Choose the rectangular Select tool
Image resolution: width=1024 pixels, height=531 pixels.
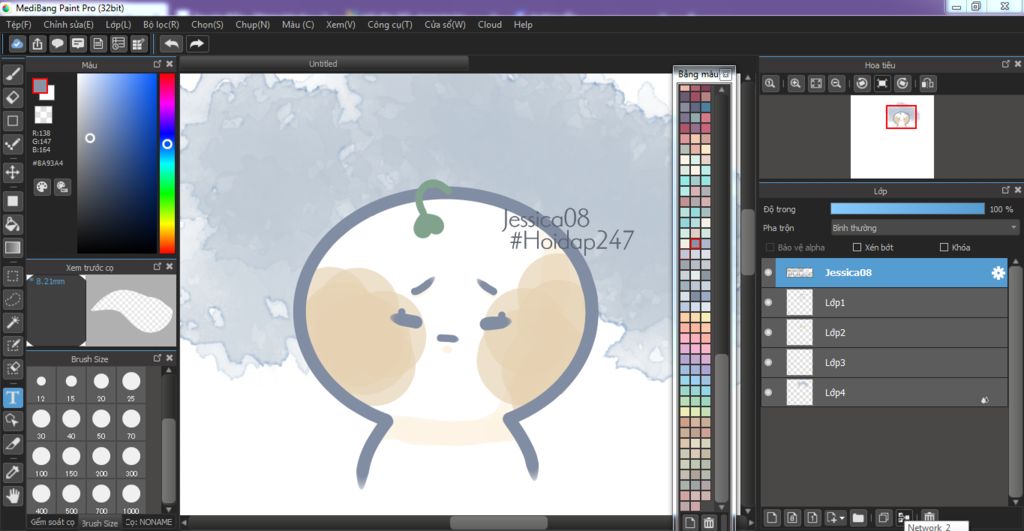[x=12, y=276]
